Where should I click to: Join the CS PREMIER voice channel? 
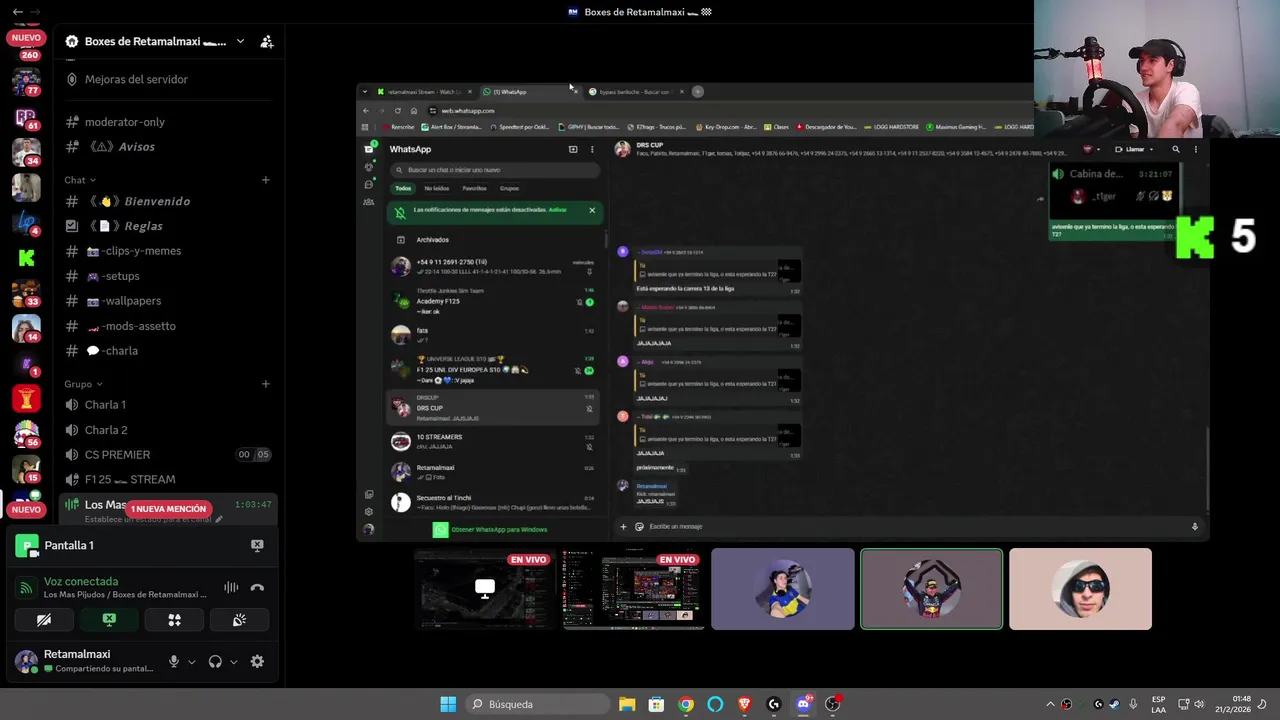pyautogui.click(x=167, y=455)
